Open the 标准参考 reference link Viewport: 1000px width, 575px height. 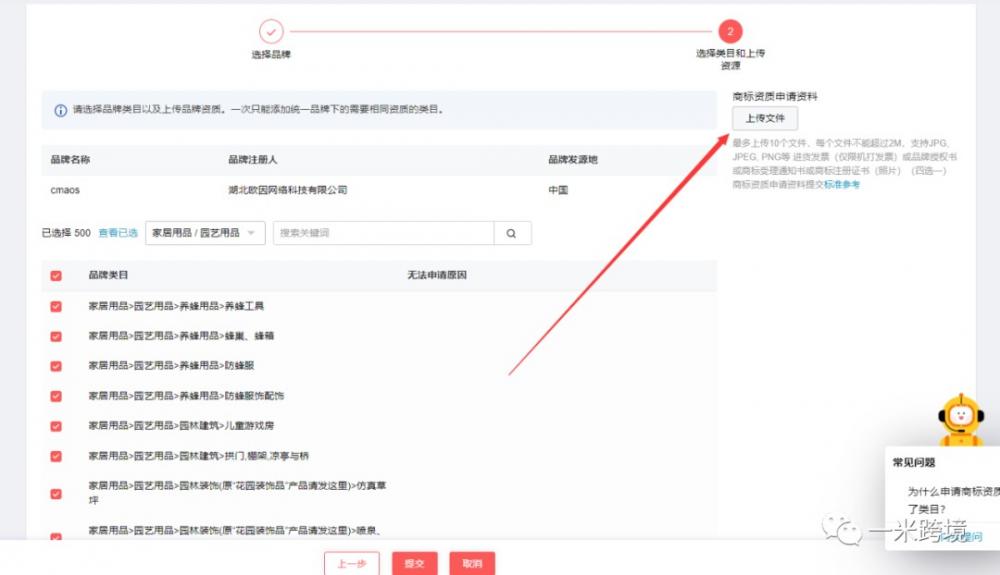(841, 185)
